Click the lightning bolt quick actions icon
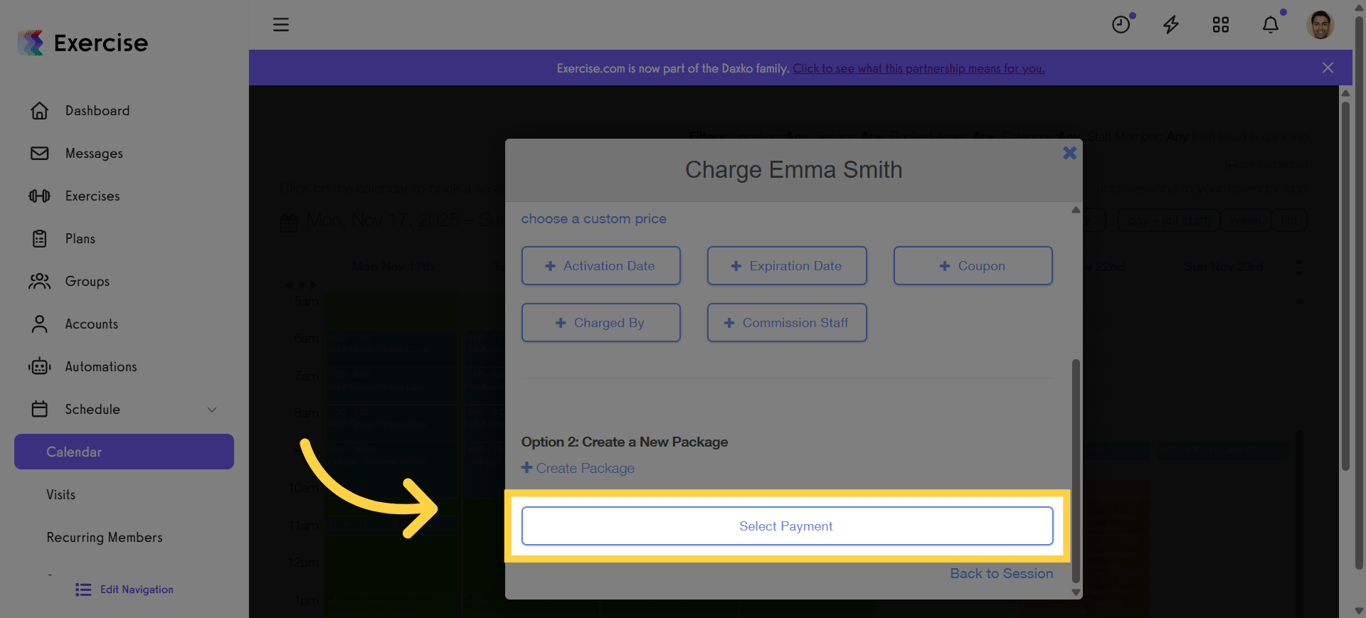The height and width of the screenshot is (618, 1366). 1170,24
